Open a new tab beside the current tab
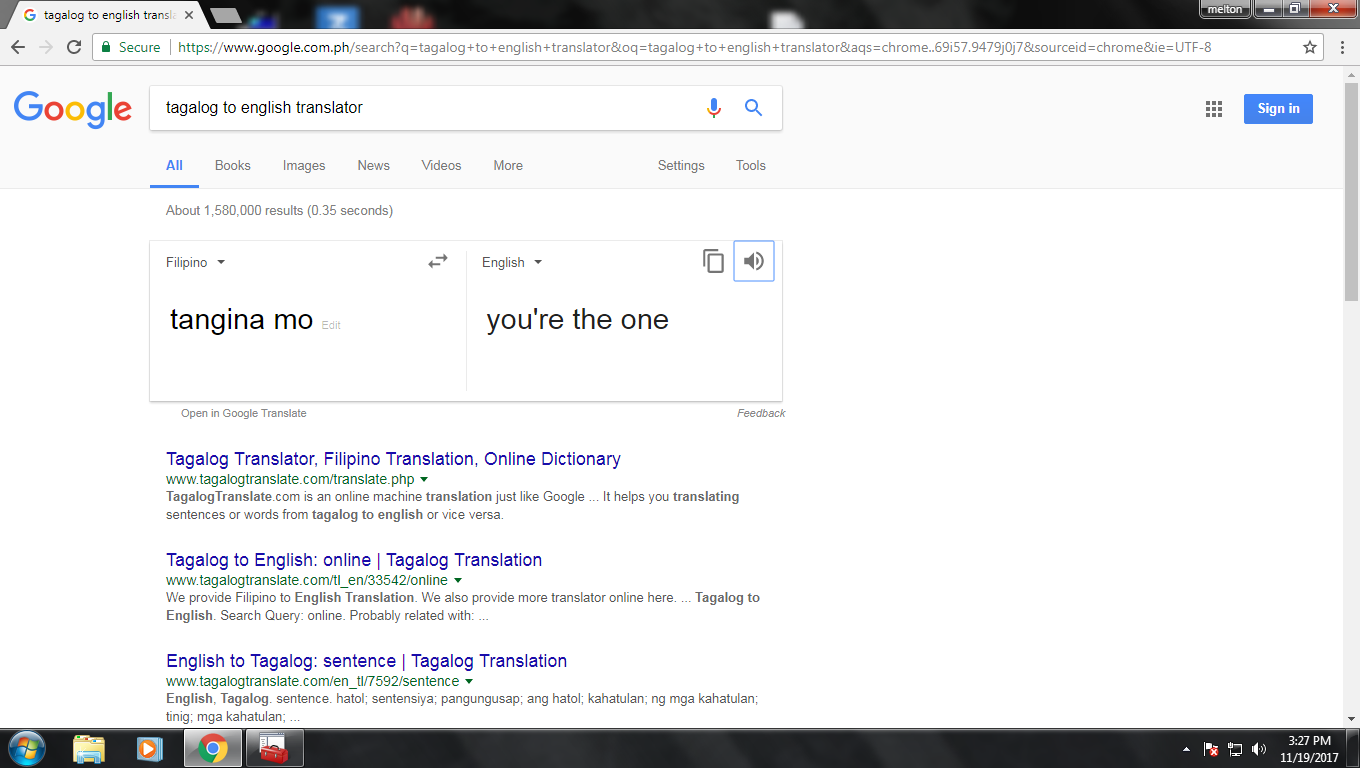This screenshot has width=1360, height=768. coord(227,15)
